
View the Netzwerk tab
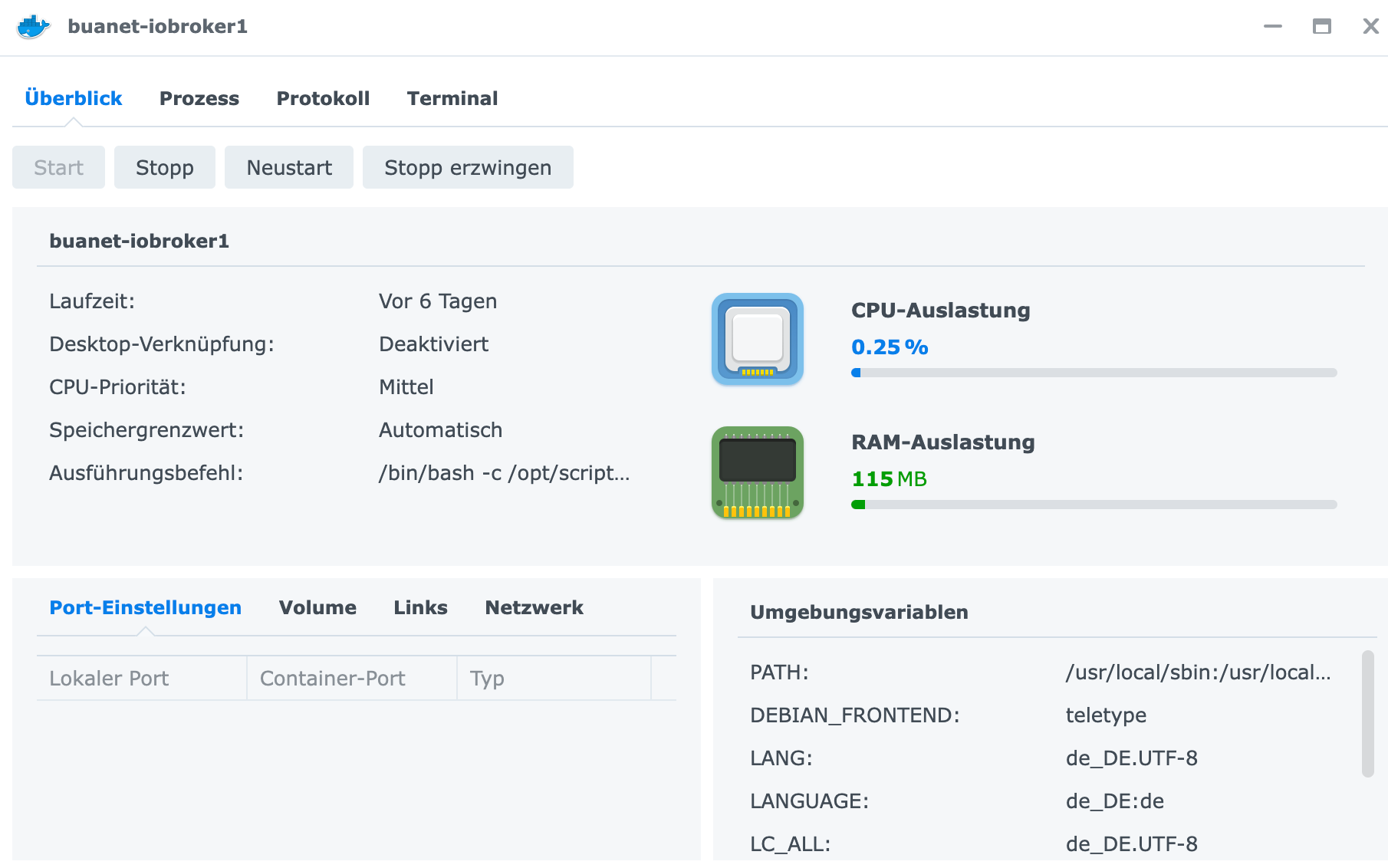(534, 608)
